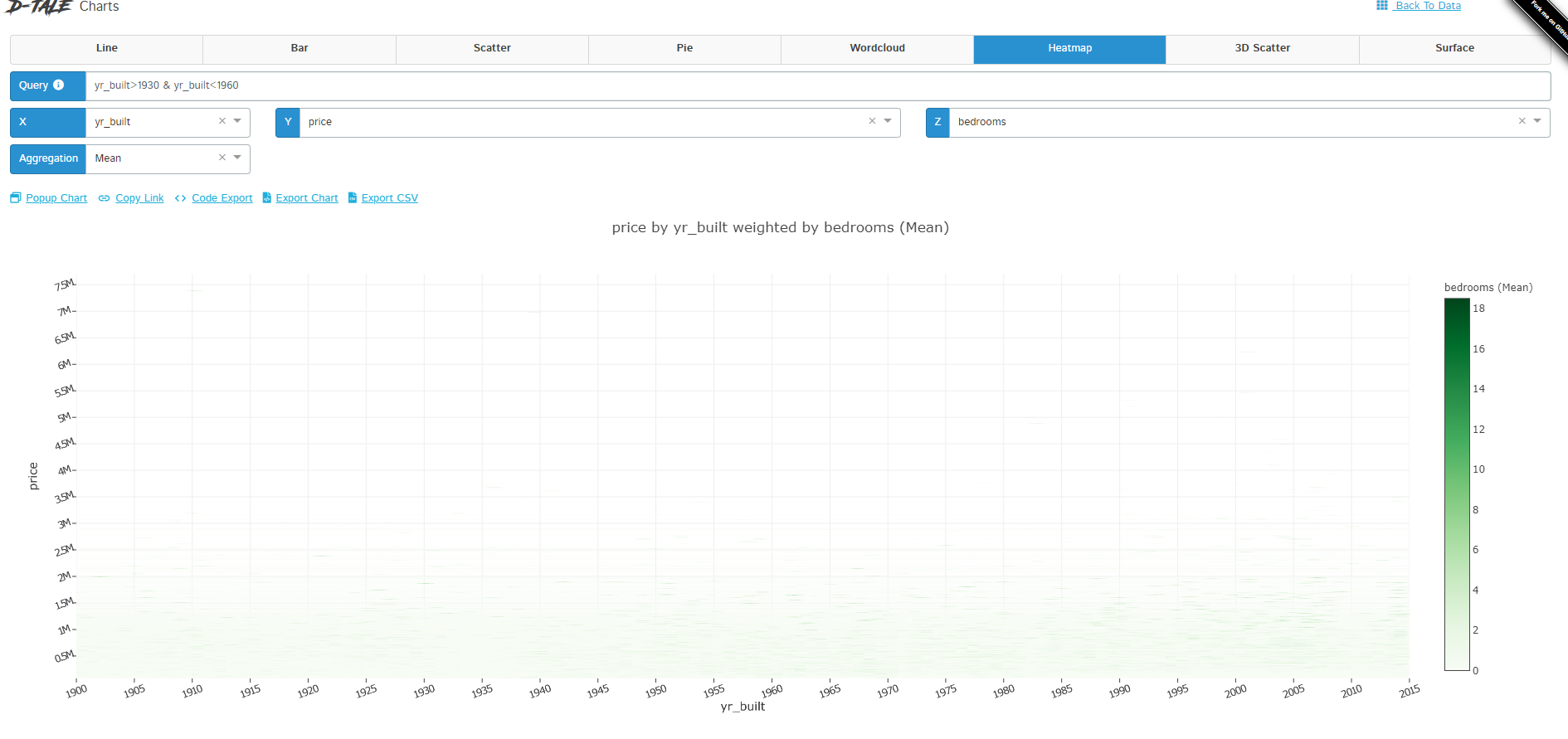
Task: Click the Code Export link
Action: click(222, 198)
